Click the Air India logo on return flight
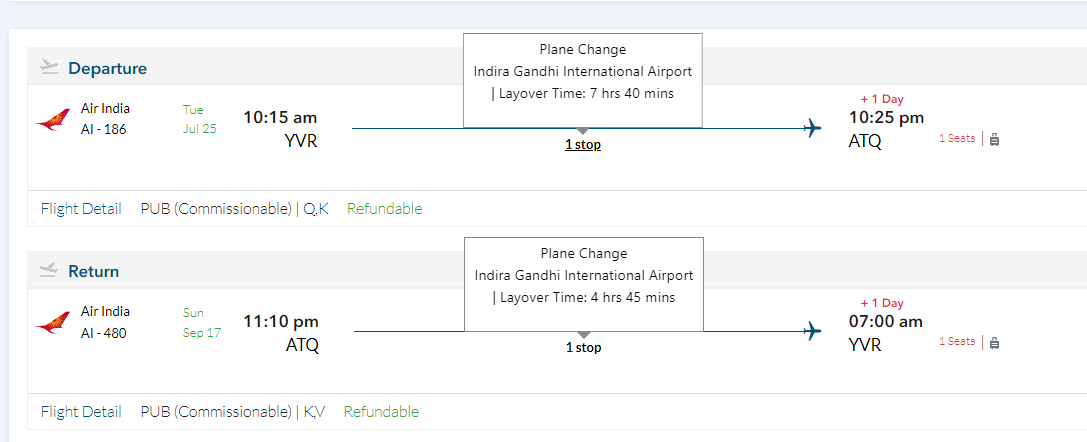The height and width of the screenshot is (442, 1087). [x=52, y=324]
